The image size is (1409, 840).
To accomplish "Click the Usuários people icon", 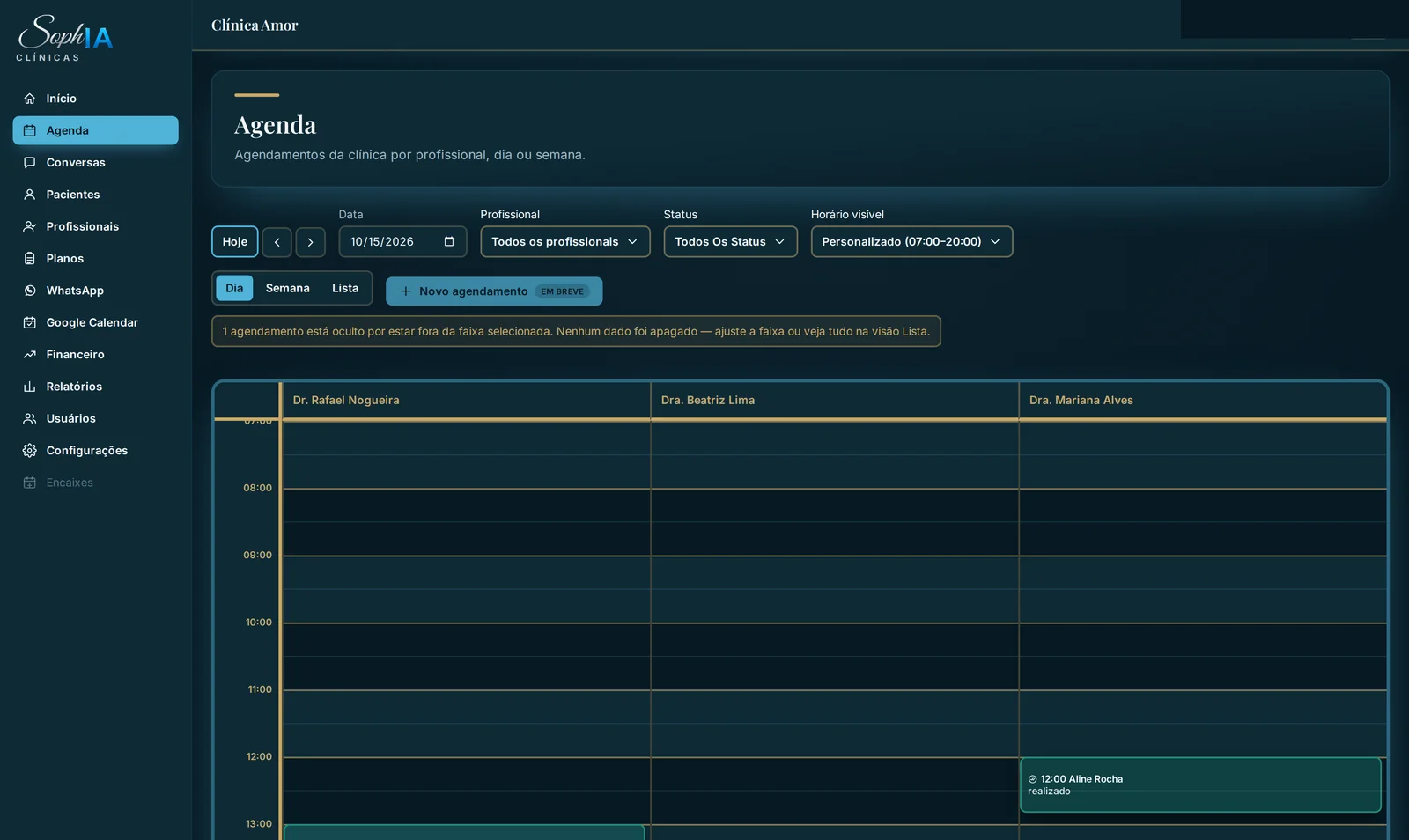I will click(x=30, y=418).
